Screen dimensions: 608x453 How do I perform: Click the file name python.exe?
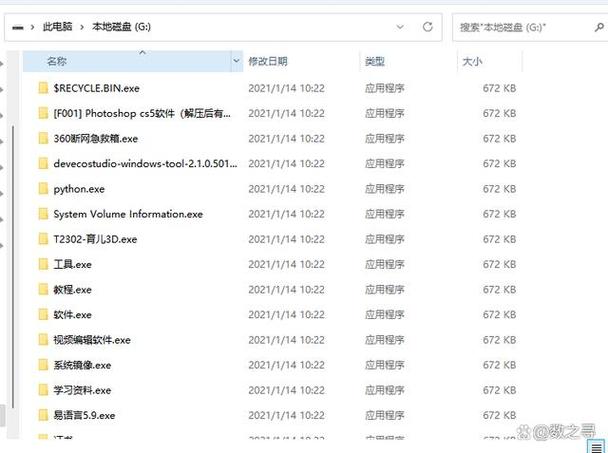click(x=79, y=189)
